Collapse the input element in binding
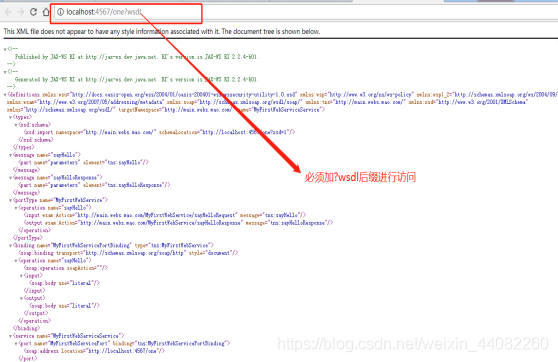This screenshot has height=362, width=558. point(21,276)
